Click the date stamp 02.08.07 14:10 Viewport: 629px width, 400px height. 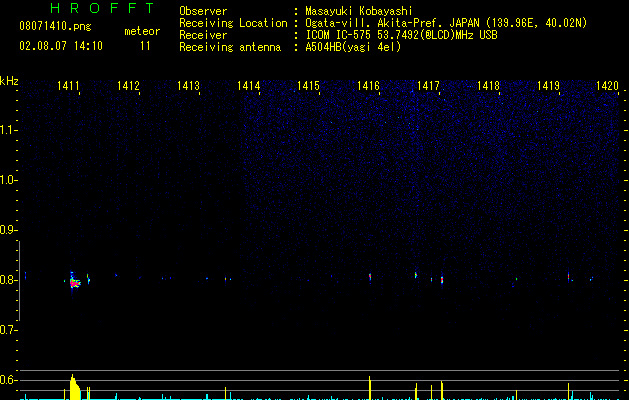[61, 46]
